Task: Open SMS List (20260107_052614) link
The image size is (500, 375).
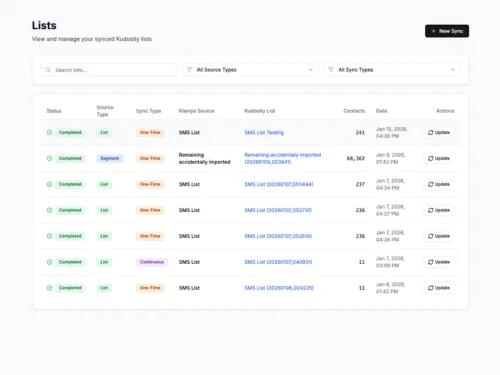Action: (278, 236)
